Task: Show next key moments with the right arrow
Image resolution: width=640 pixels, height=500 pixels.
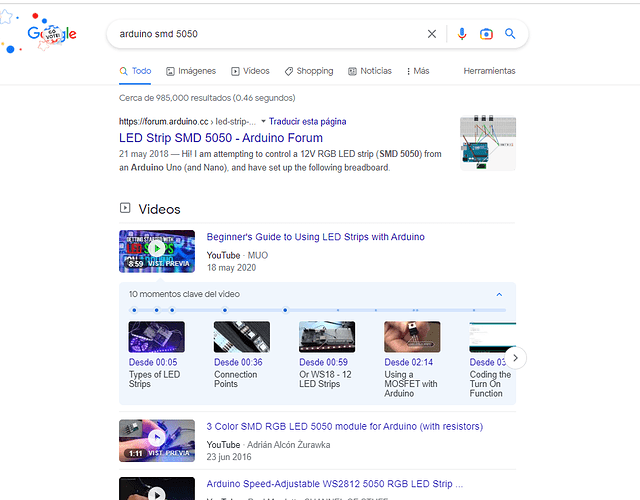Action: 516,358
